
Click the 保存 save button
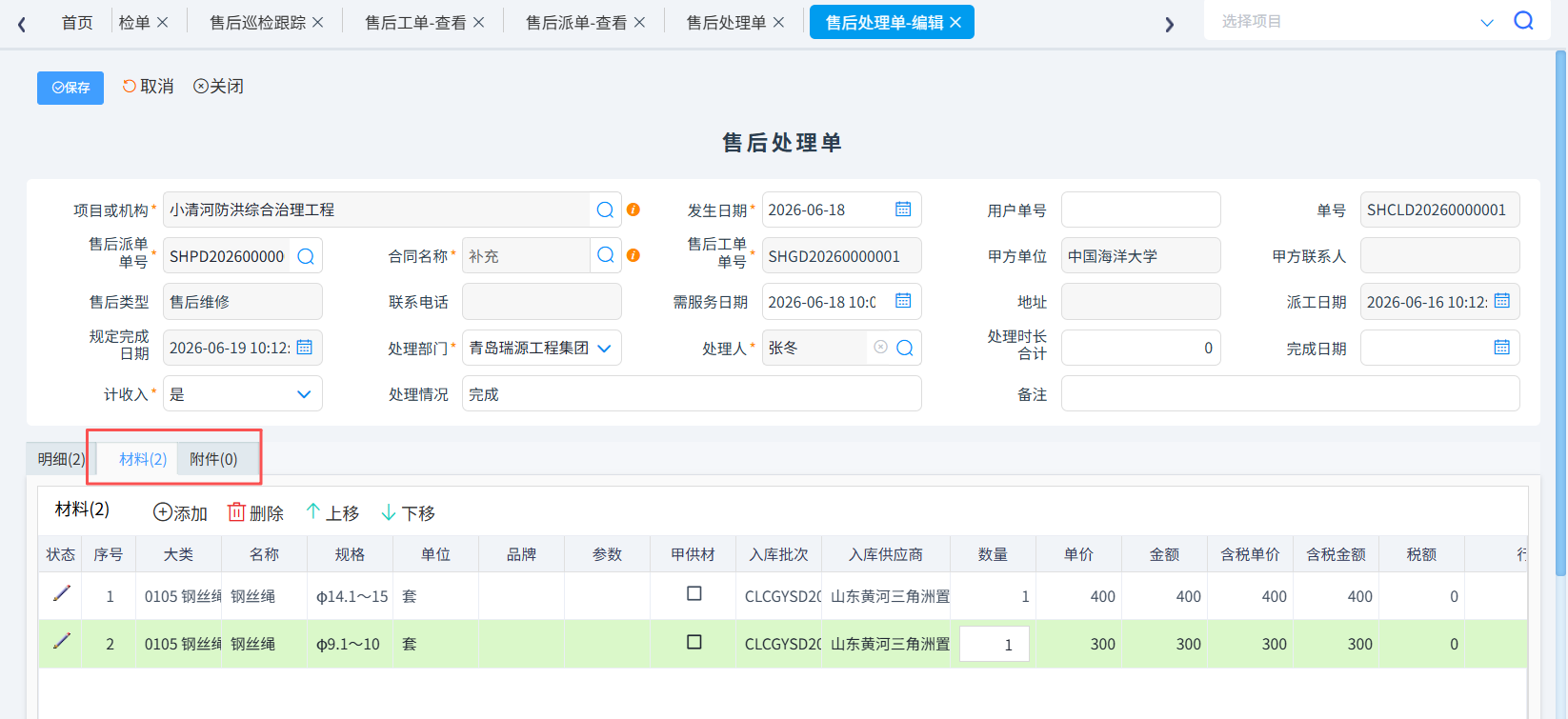click(x=70, y=88)
